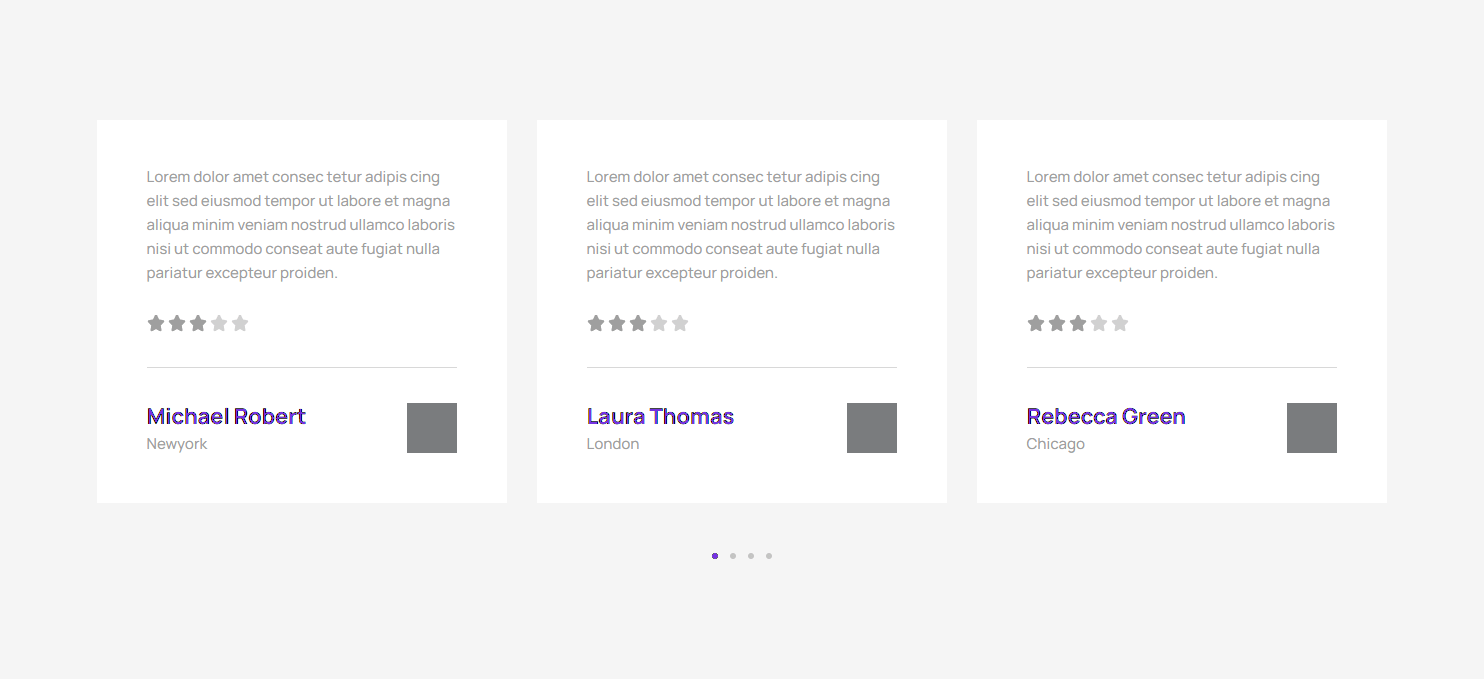Screen dimensions: 1484x679
Task: Click Michael Robert's gray avatar image
Action: click(432, 428)
